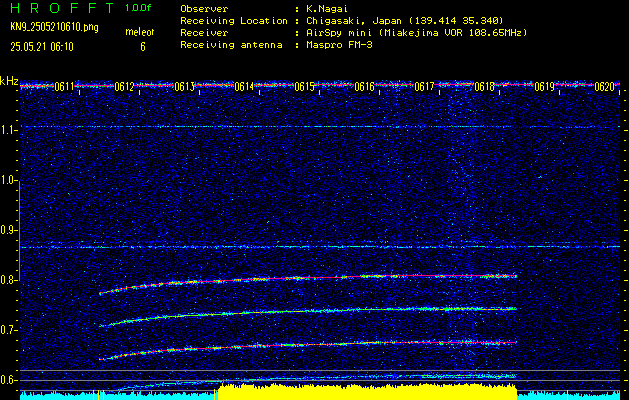
Task: Select the file name KN9_2505210610.png
Action: [x=54, y=28]
